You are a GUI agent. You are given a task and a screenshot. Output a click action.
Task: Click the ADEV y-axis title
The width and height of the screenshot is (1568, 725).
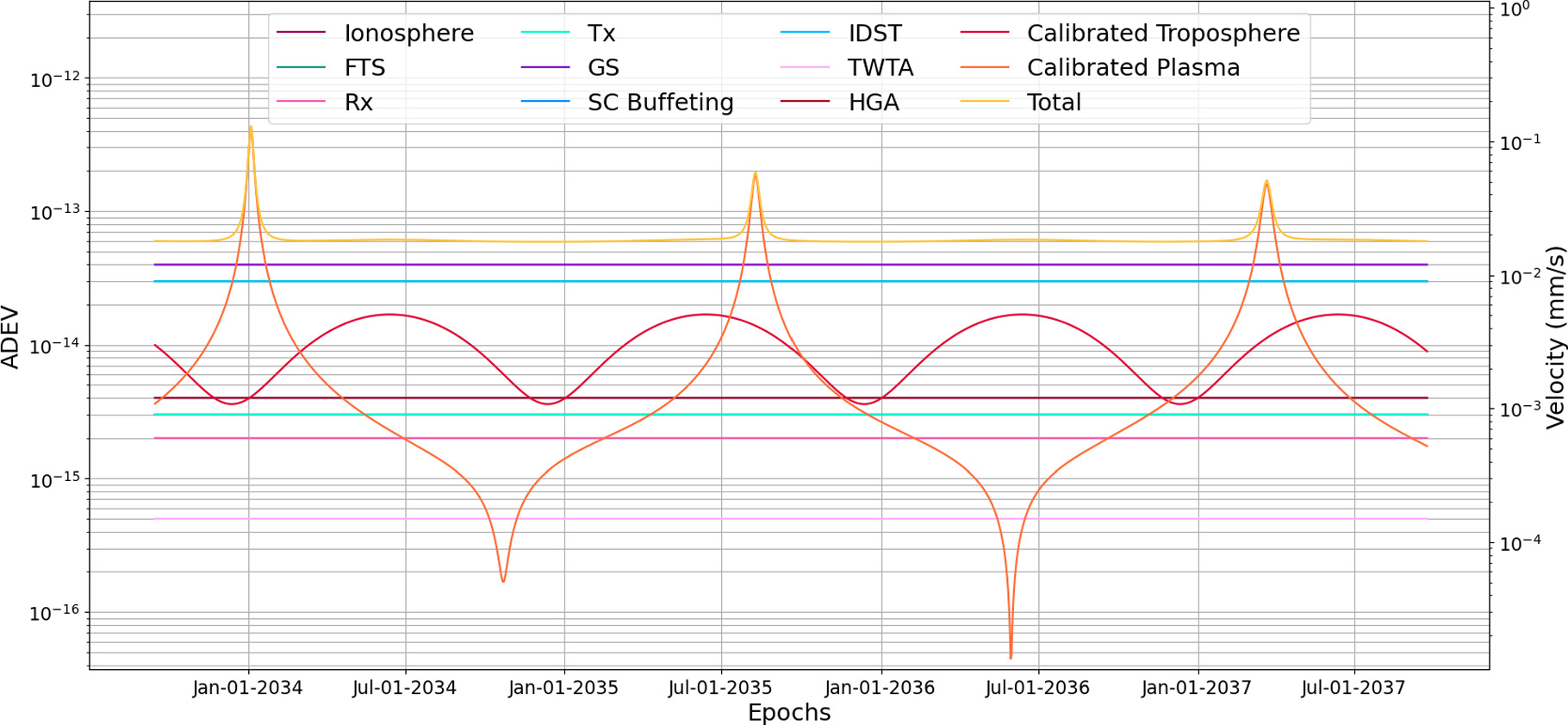10,336
